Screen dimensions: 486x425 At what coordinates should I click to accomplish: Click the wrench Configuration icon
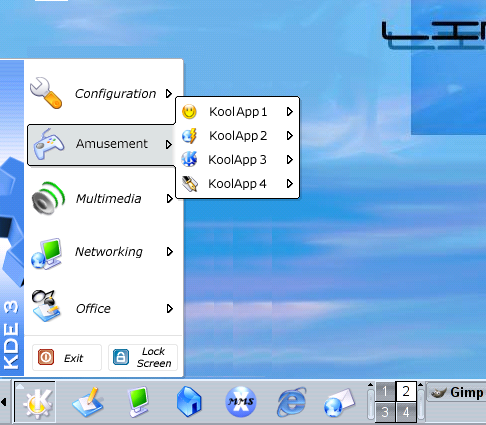[46, 93]
